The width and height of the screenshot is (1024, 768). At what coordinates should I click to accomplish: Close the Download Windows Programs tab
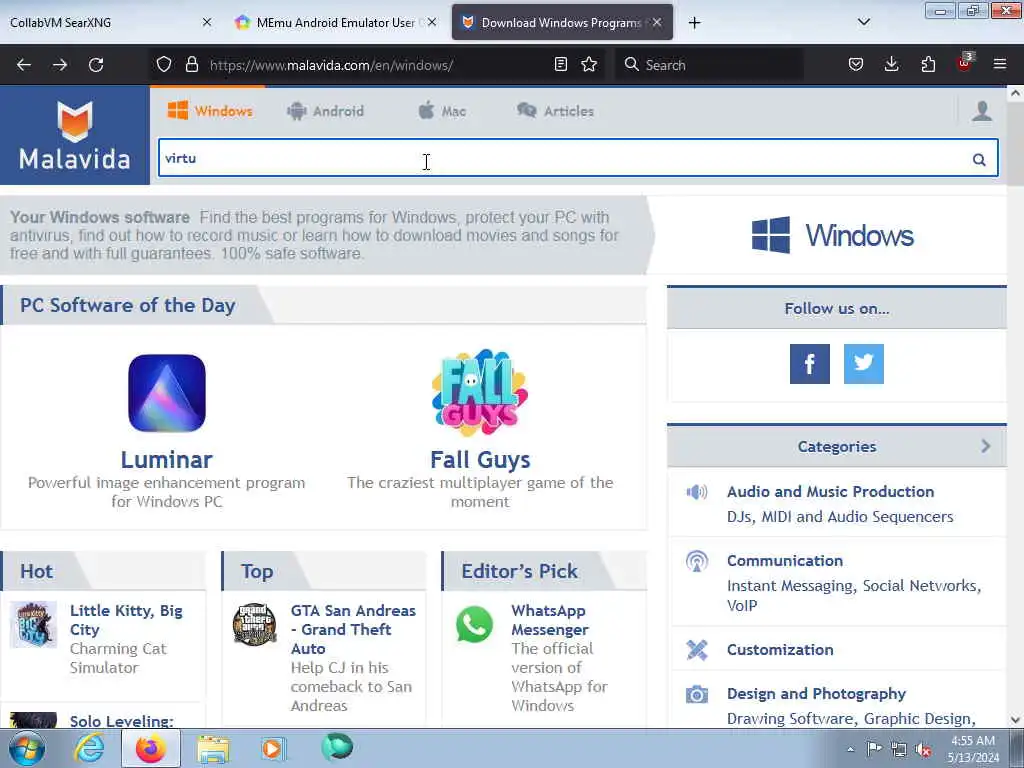click(657, 22)
